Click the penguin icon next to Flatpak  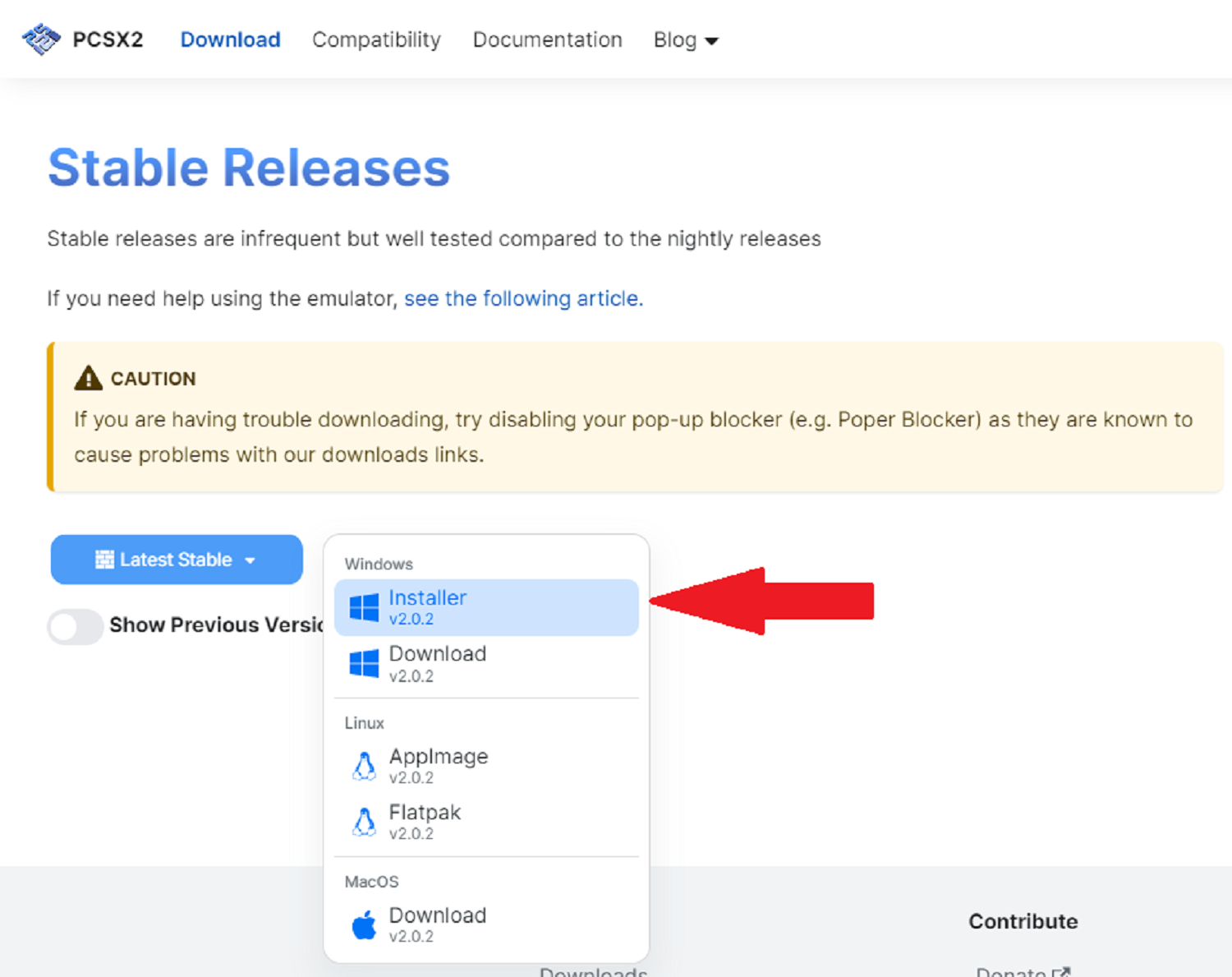364,822
